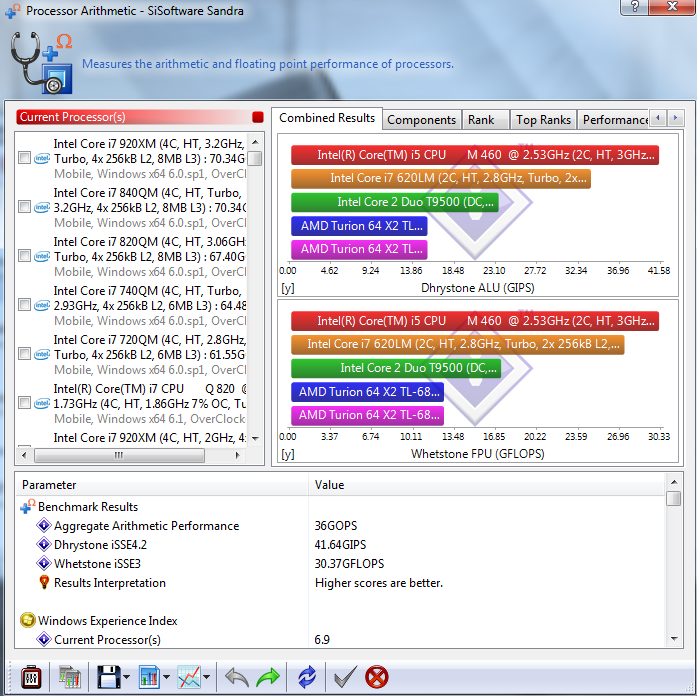This screenshot has height=696, width=697.
Task: Click processor list horizontal scroll right arrow
Action: click(x=238, y=455)
